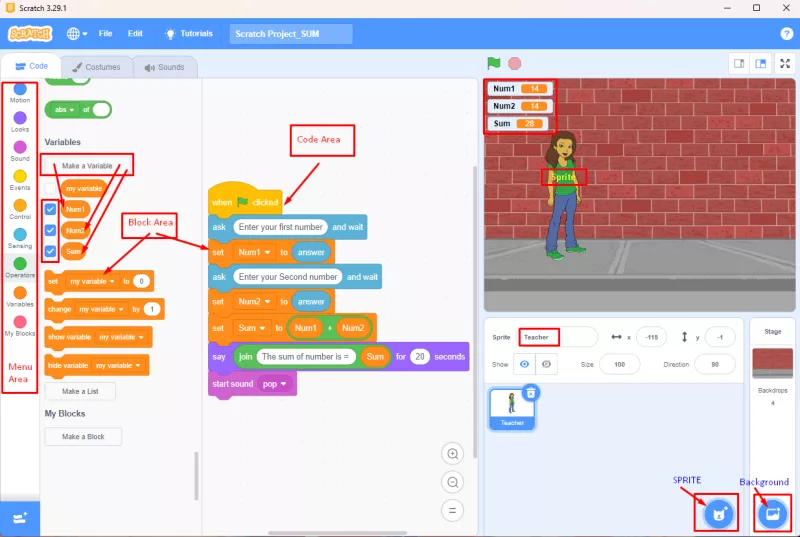Viewport: 800px width, 537px height.
Task: Open the language globe menu
Action: click(x=77, y=34)
